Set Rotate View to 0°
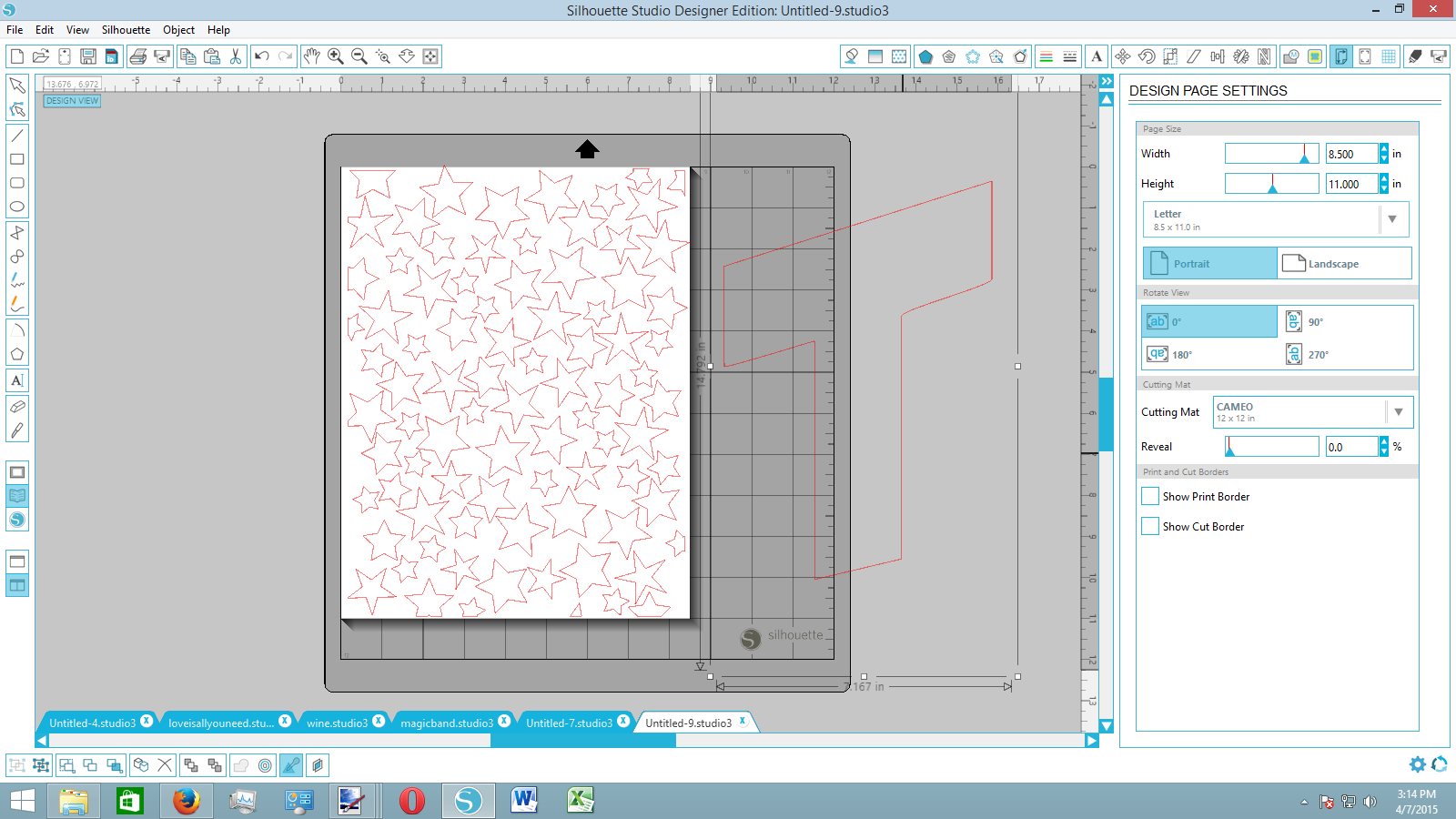Viewport: 1456px width, 819px height. tap(1210, 321)
